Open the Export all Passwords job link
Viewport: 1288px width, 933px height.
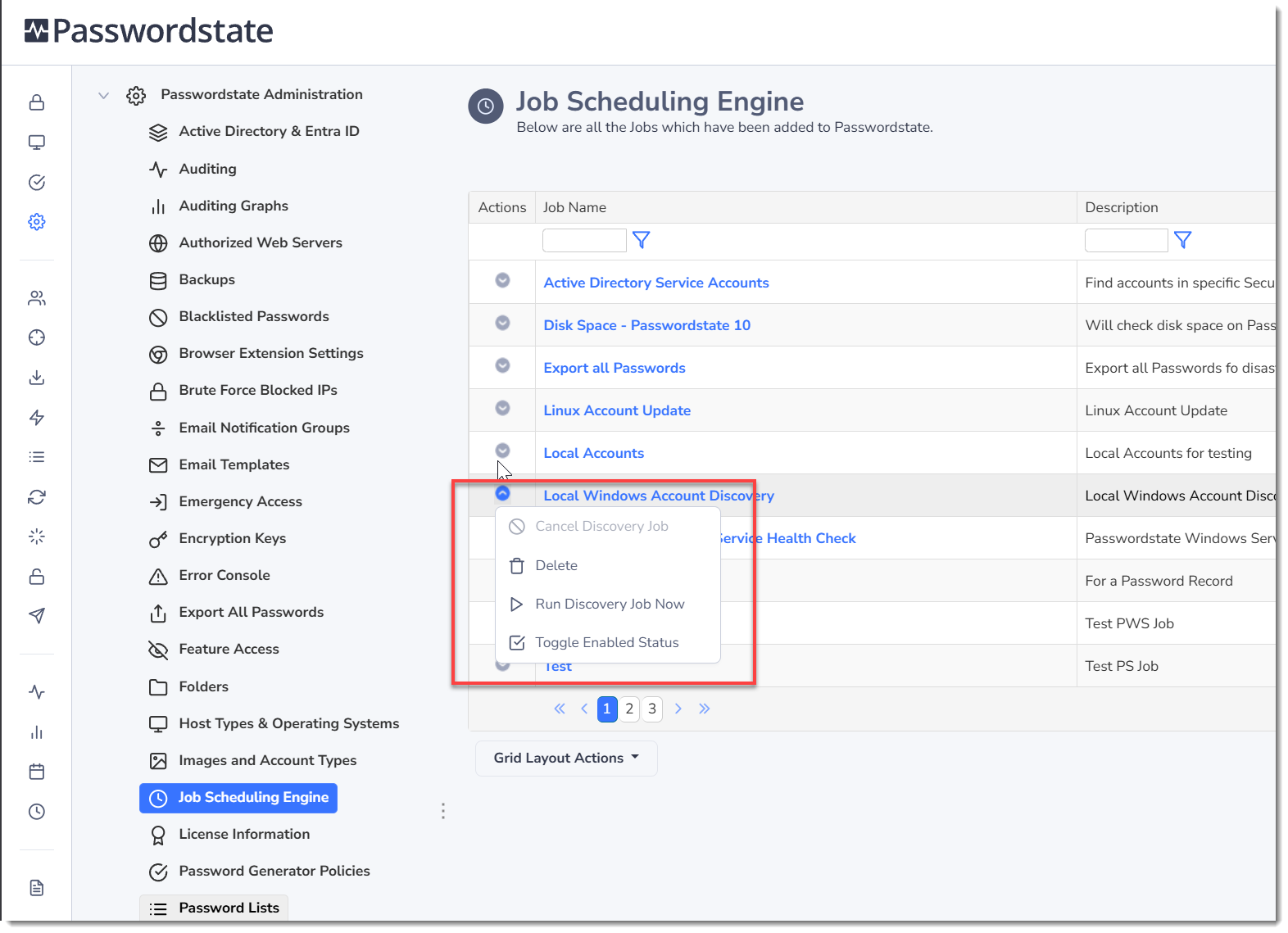coord(615,369)
